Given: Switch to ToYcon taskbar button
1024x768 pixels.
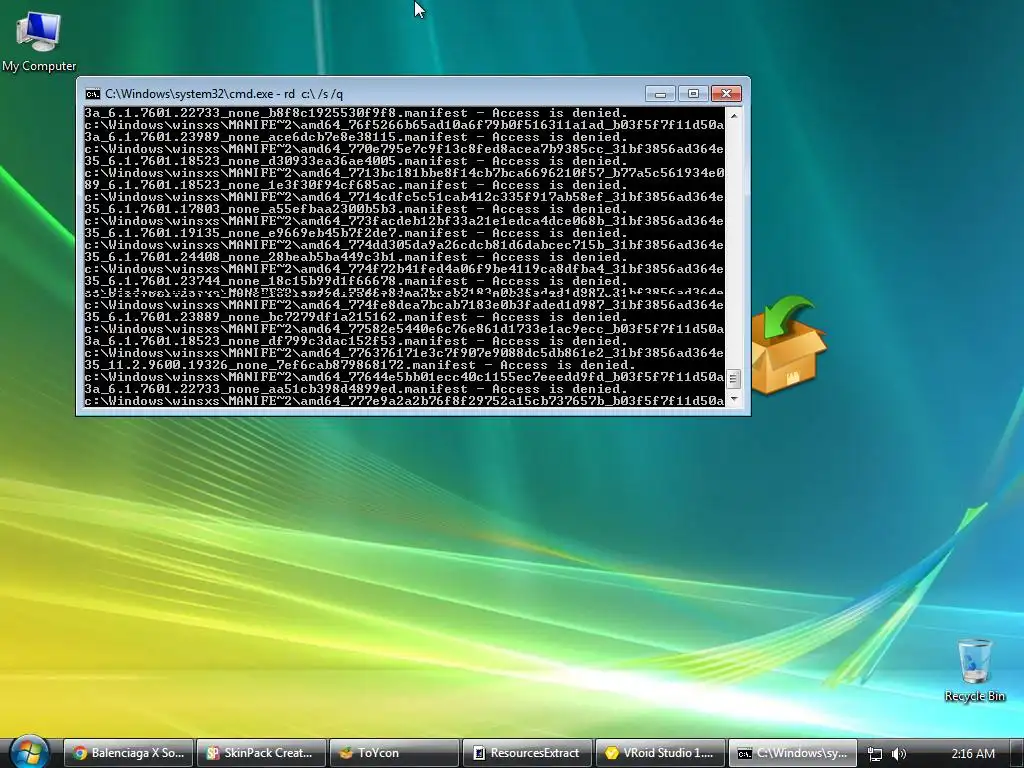Looking at the screenshot, I should click(x=394, y=753).
